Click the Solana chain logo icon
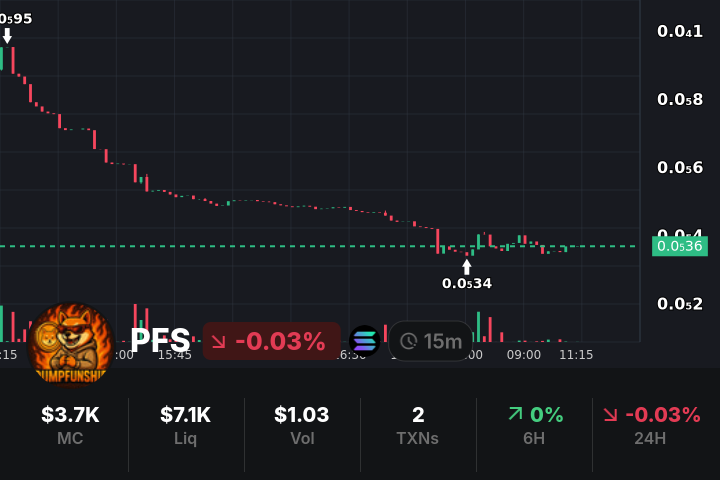The height and width of the screenshot is (480, 720). coord(364,341)
